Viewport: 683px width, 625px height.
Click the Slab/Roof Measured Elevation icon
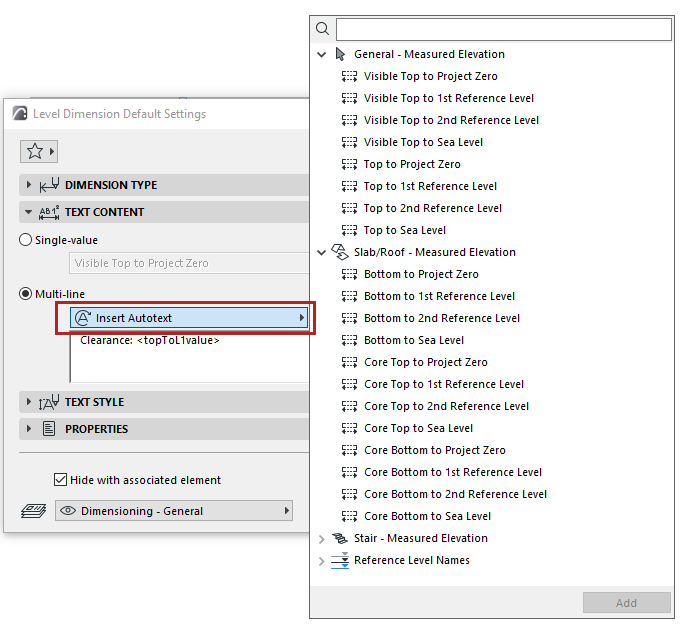340,252
